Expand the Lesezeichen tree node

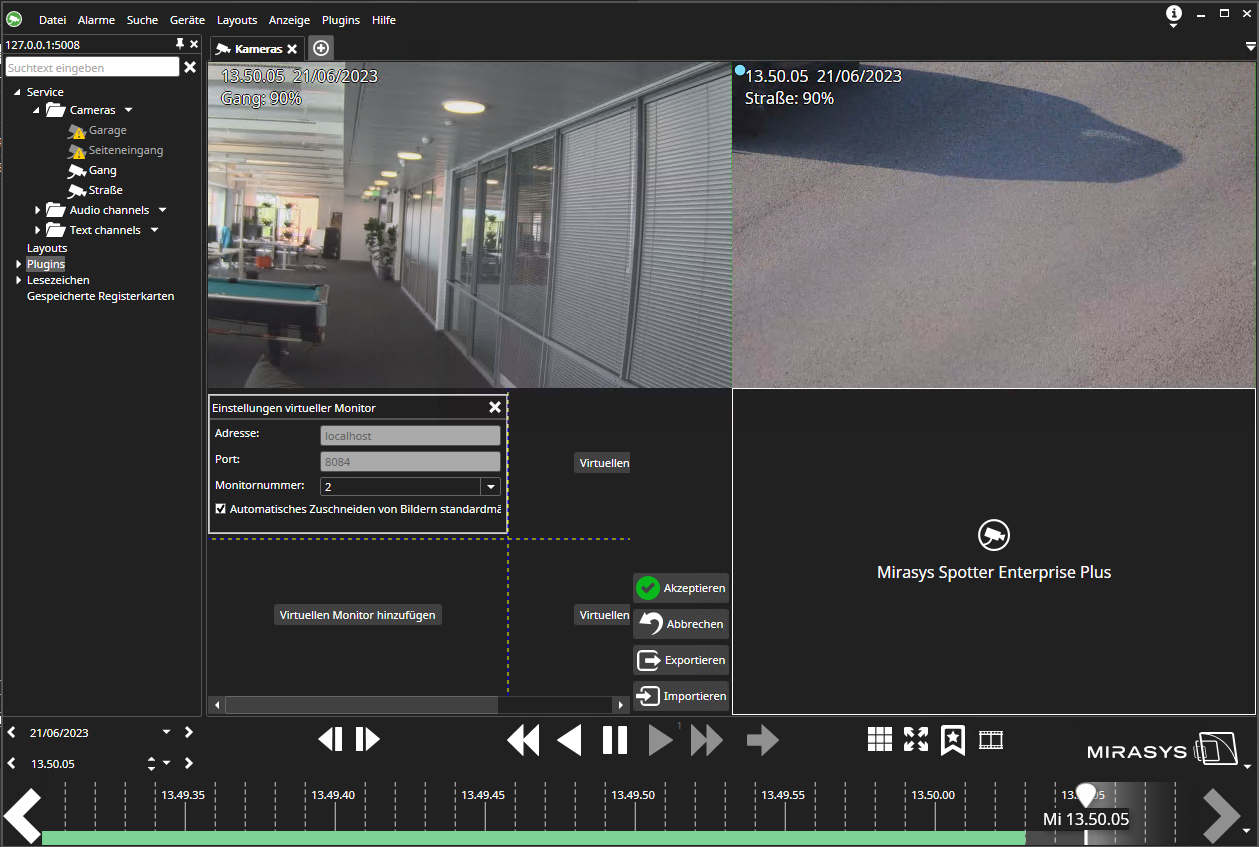coord(18,281)
